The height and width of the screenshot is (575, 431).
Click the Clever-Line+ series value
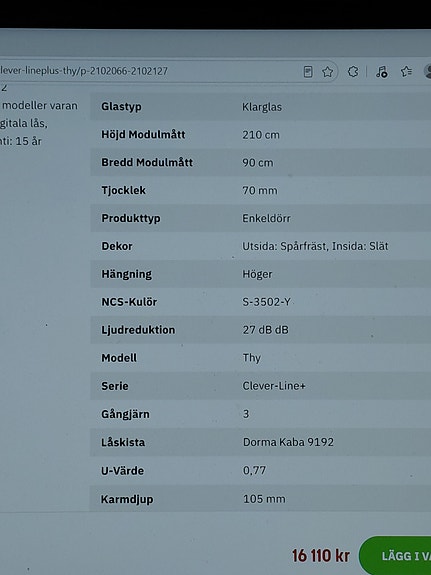[274, 386]
